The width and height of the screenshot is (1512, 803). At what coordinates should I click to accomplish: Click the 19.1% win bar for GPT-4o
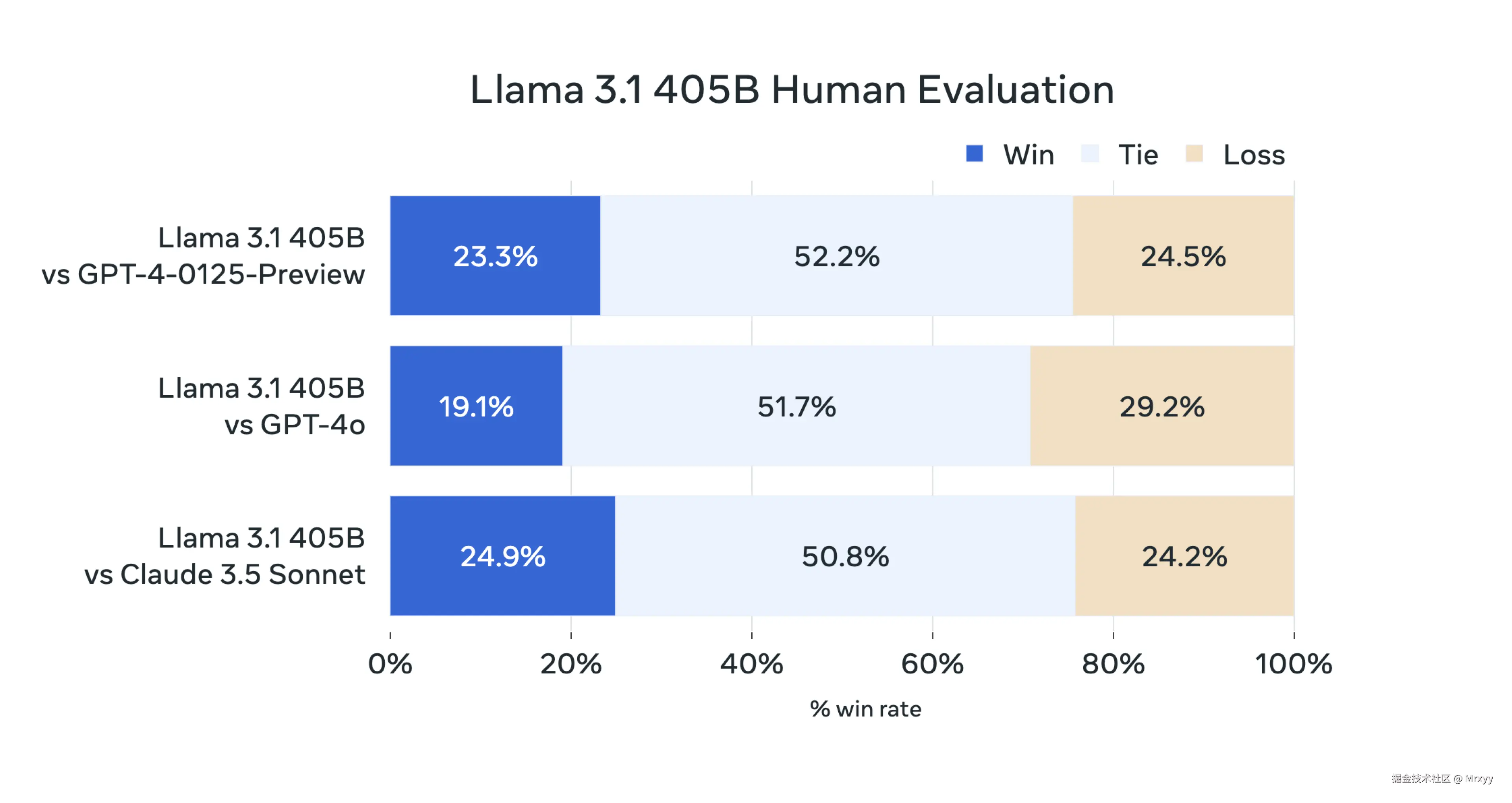[476, 406]
